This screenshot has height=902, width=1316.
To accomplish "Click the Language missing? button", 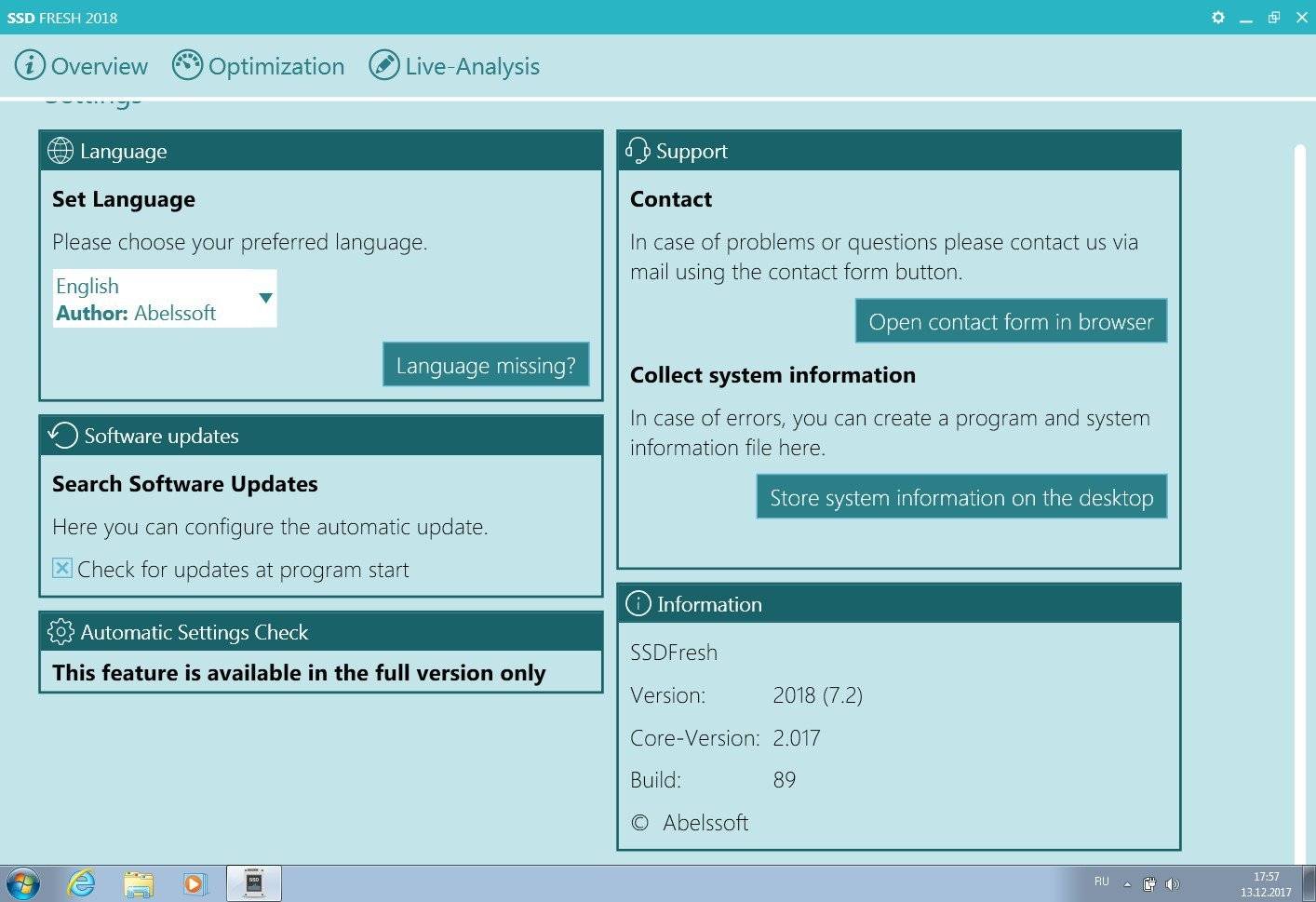I will (x=486, y=365).
